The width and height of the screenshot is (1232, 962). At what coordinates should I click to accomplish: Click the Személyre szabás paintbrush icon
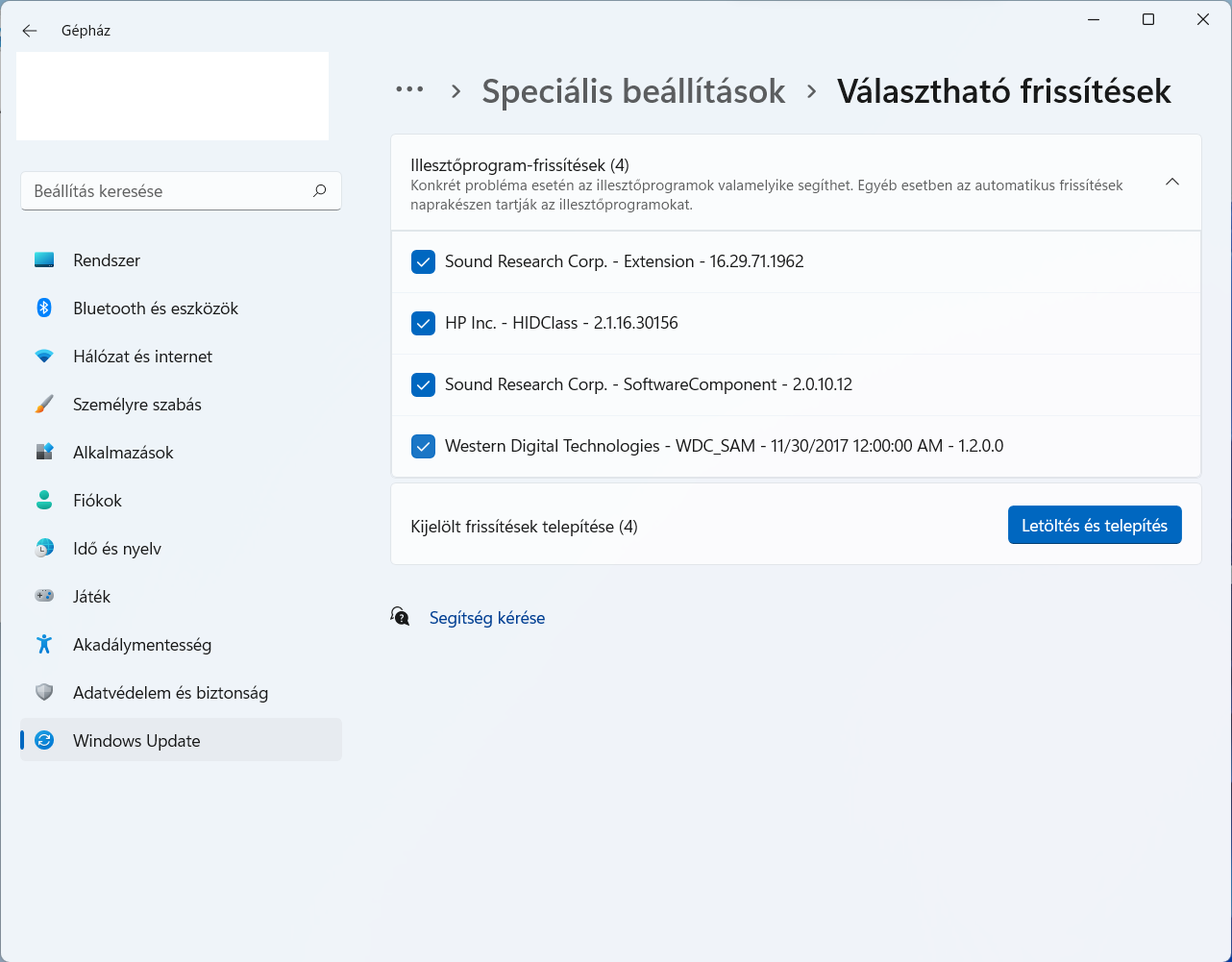[44, 405]
